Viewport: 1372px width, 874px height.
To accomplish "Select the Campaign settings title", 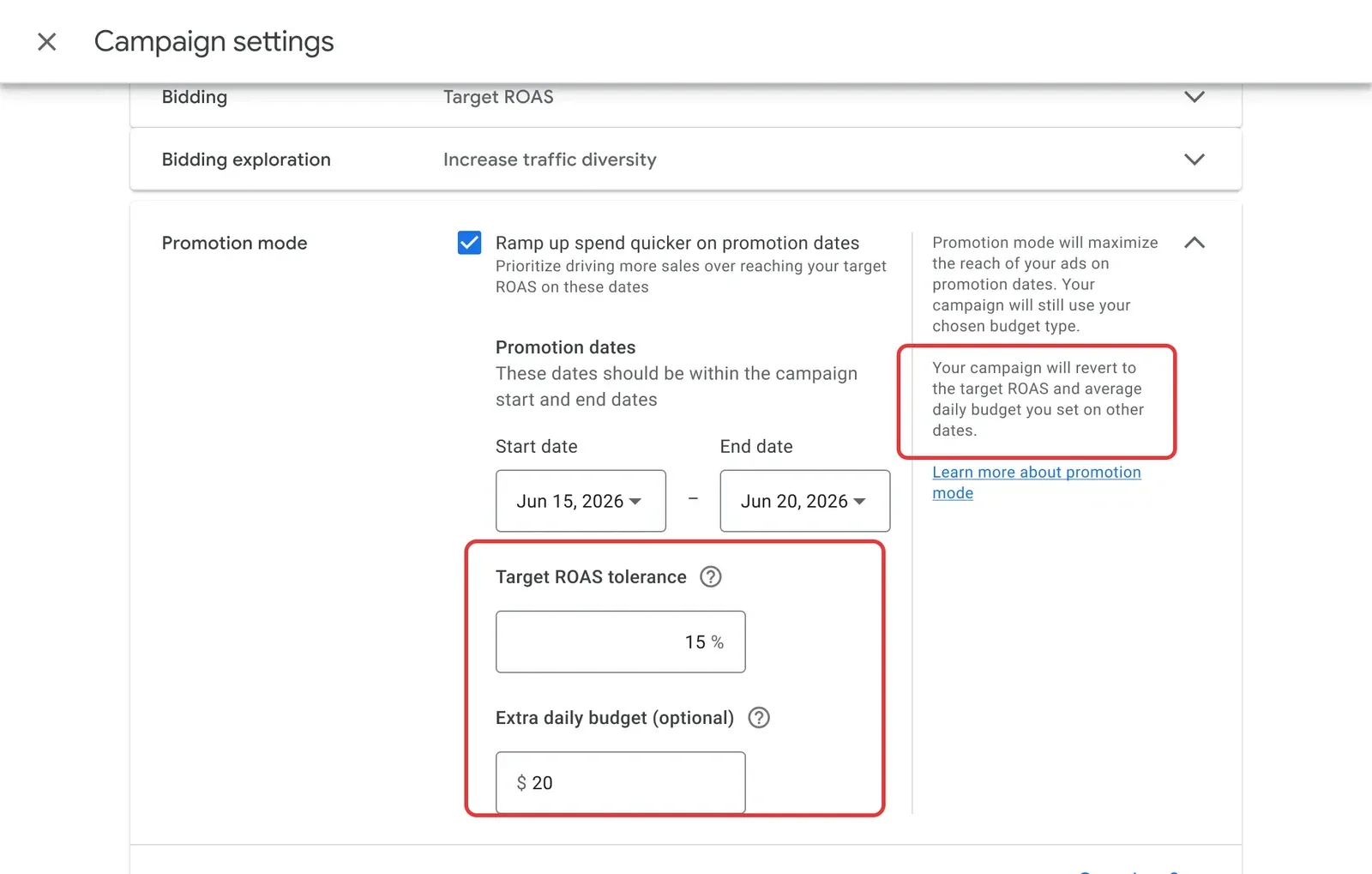I will [214, 41].
